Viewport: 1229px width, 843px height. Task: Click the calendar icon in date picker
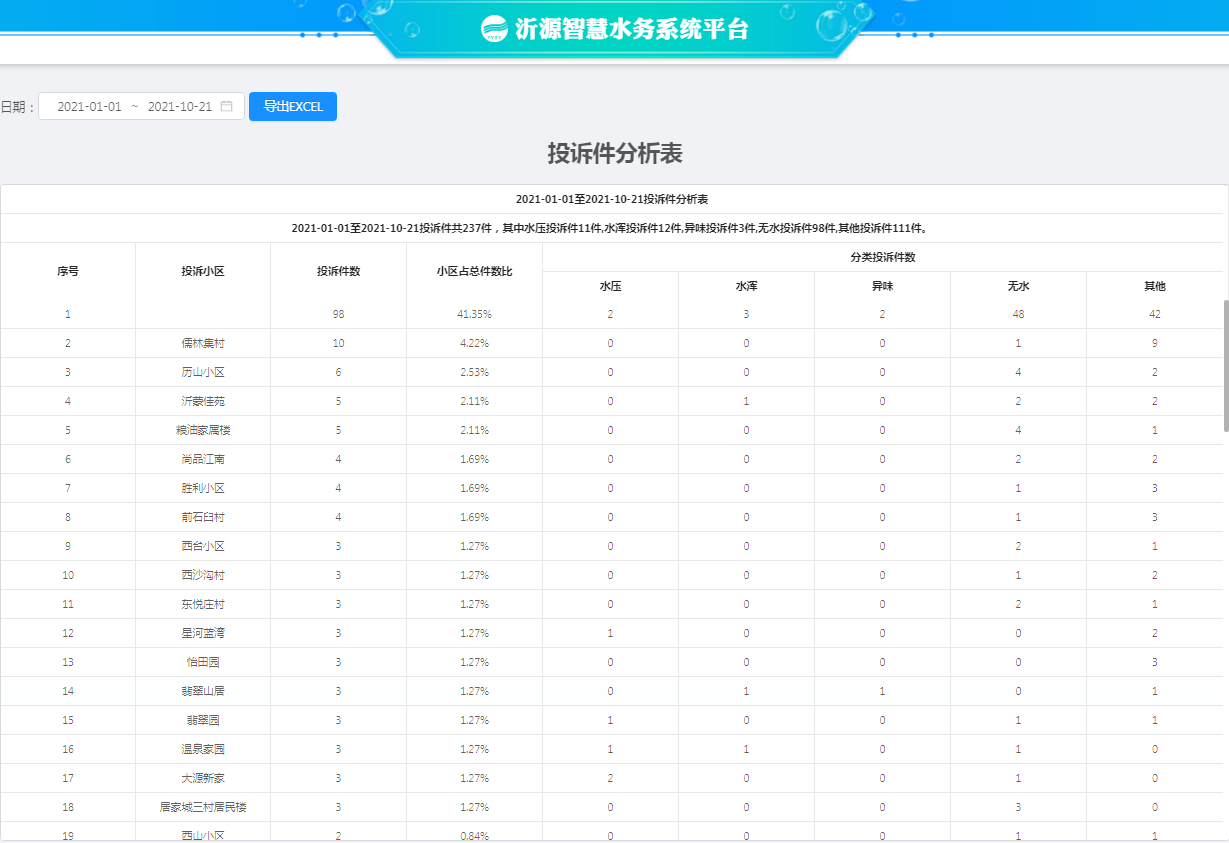pos(227,106)
